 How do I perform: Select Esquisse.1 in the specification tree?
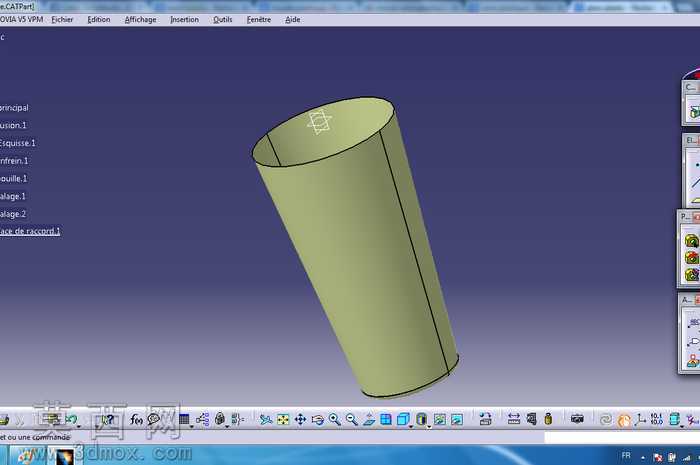click(17, 143)
